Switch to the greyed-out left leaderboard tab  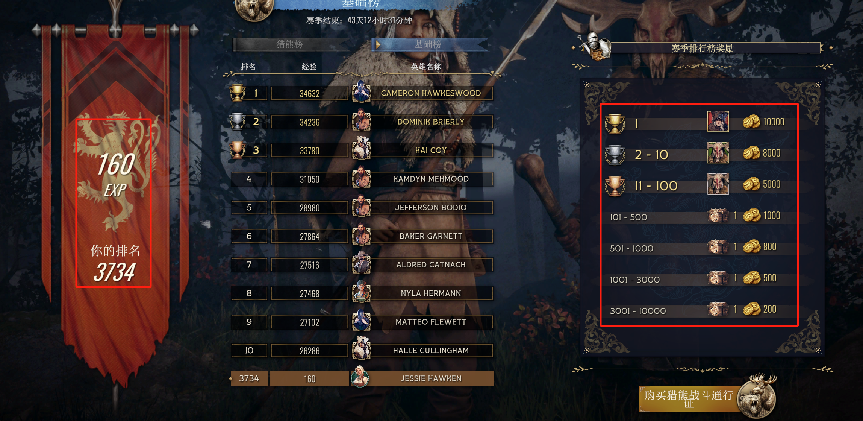[290, 45]
